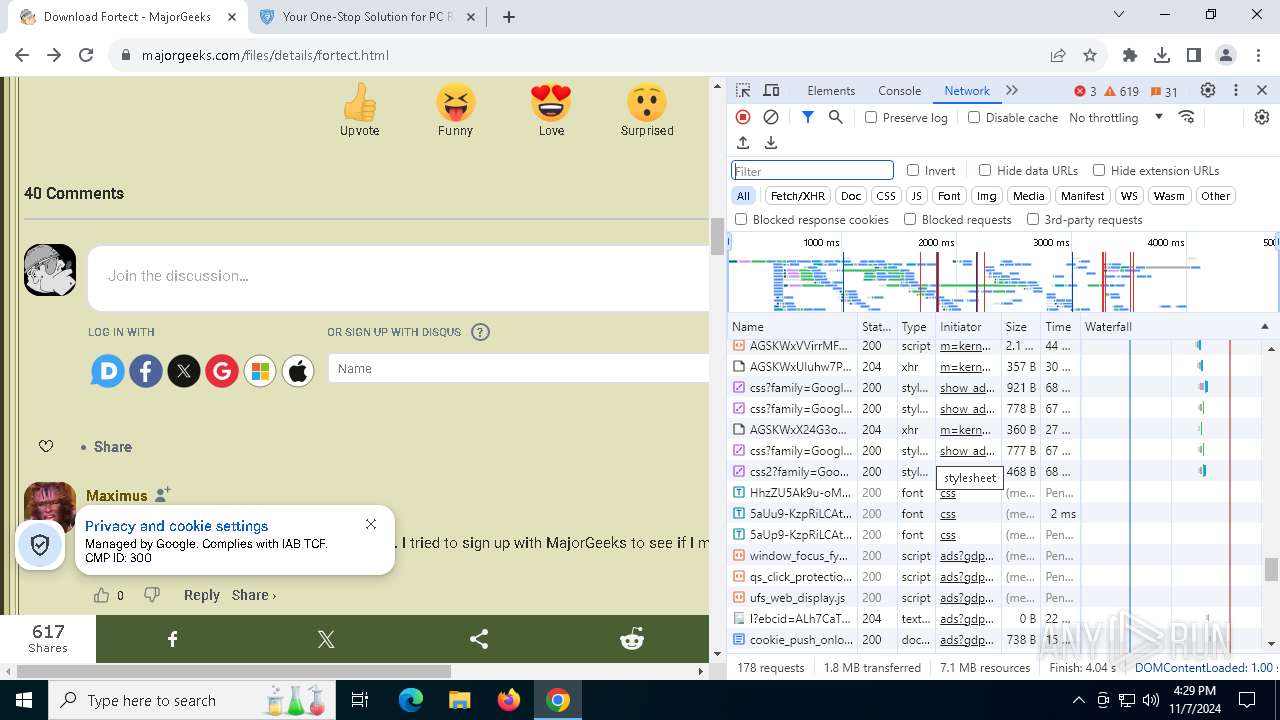Click the inspect element picker icon
This screenshot has width=1280, height=720.
tap(743, 91)
